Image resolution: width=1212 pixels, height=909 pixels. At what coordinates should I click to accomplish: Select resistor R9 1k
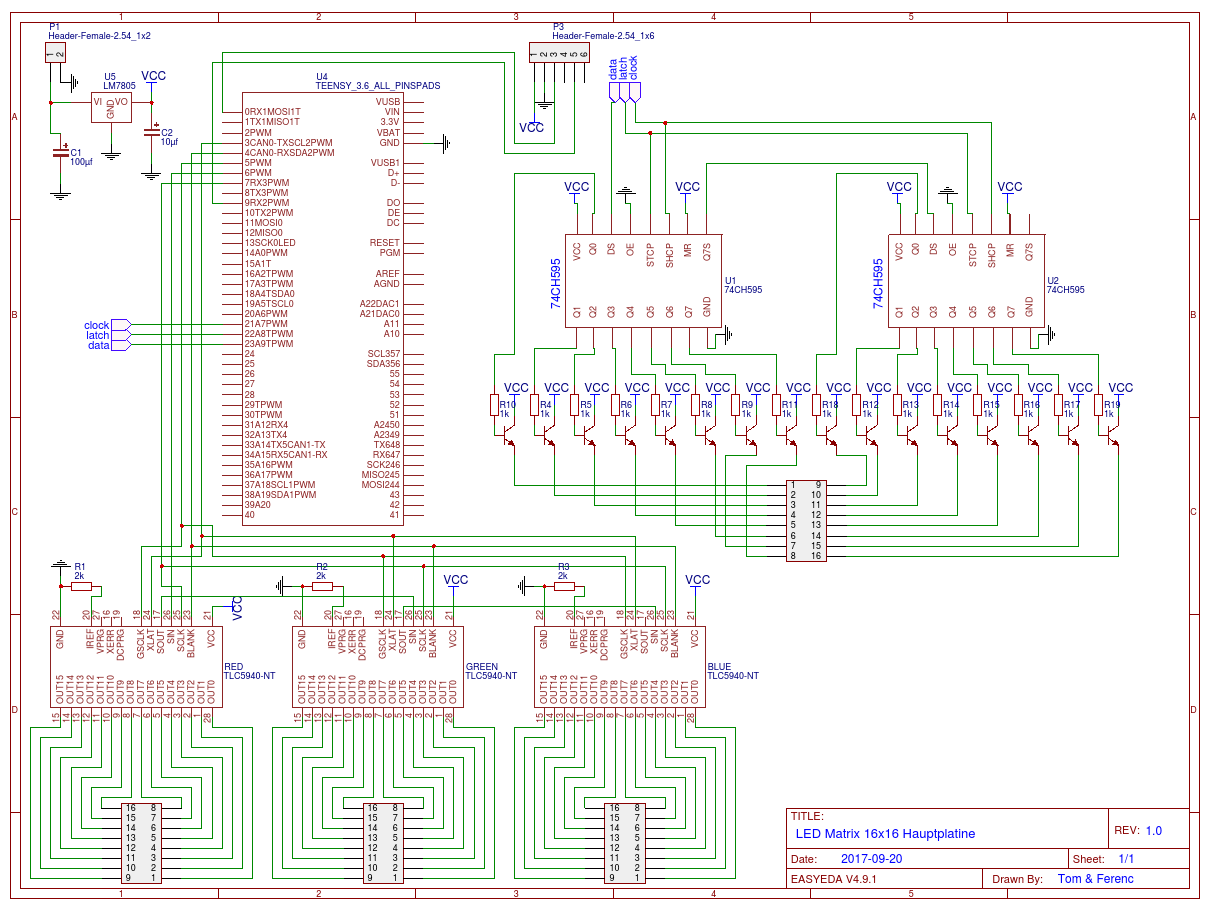click(736, 405)
